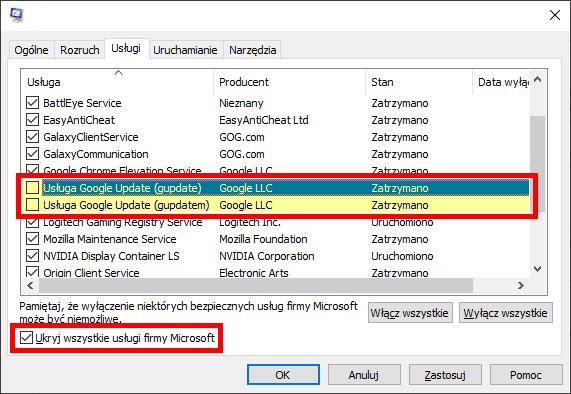Uncheck the BattlEye Service checkbox

[x=32, y=103]
